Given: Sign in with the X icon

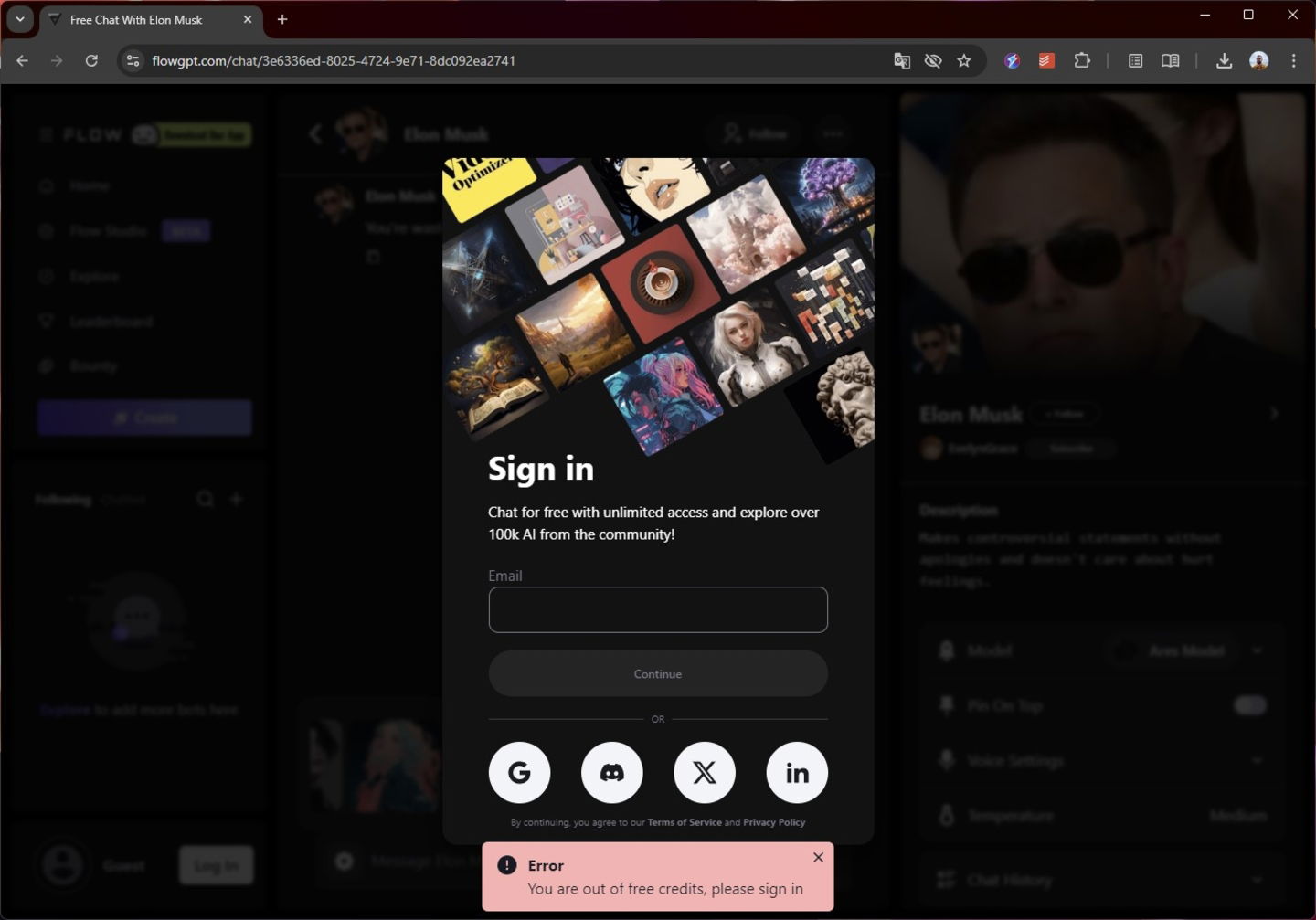Looking at the screenshot, I should 705,773.
